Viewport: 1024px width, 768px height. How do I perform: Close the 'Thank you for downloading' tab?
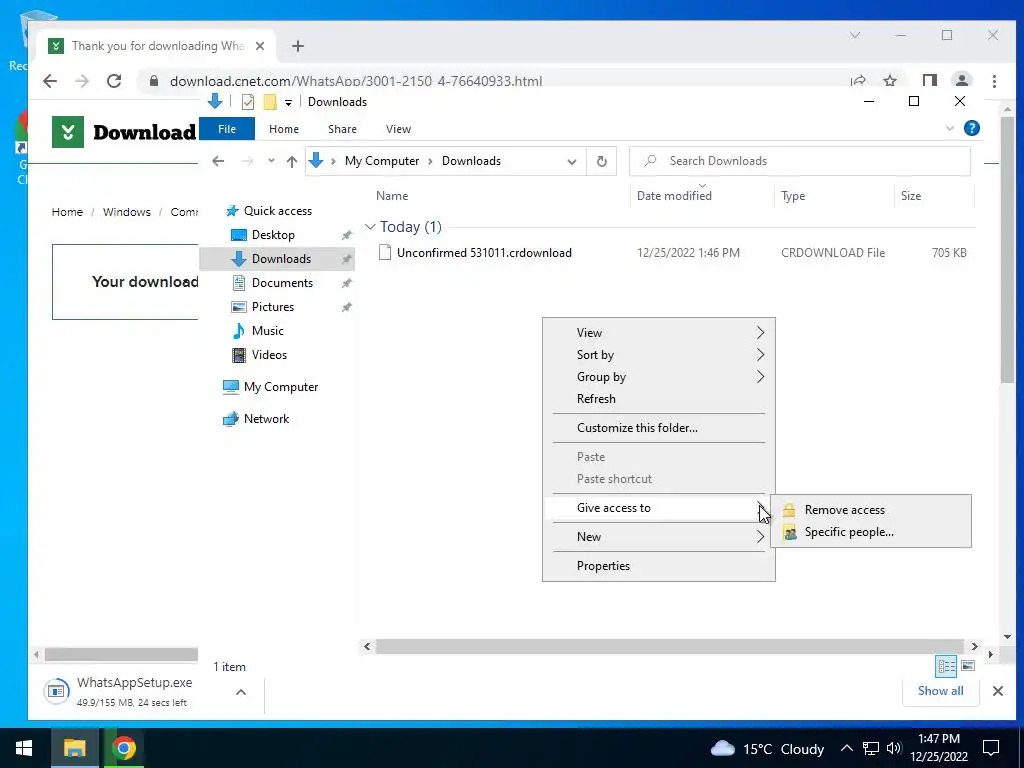[x=260, y=46]
